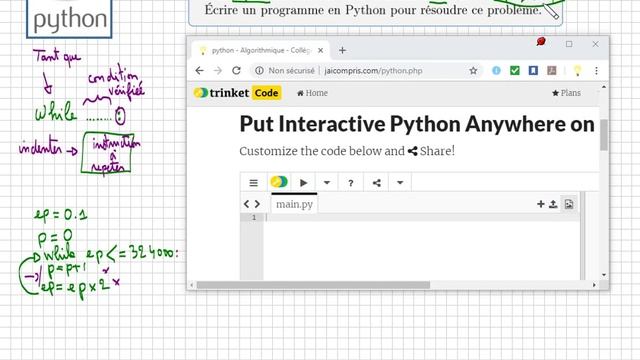
Task: Click the yellow lightbulb extension icon
Action: tap(577, 71)
